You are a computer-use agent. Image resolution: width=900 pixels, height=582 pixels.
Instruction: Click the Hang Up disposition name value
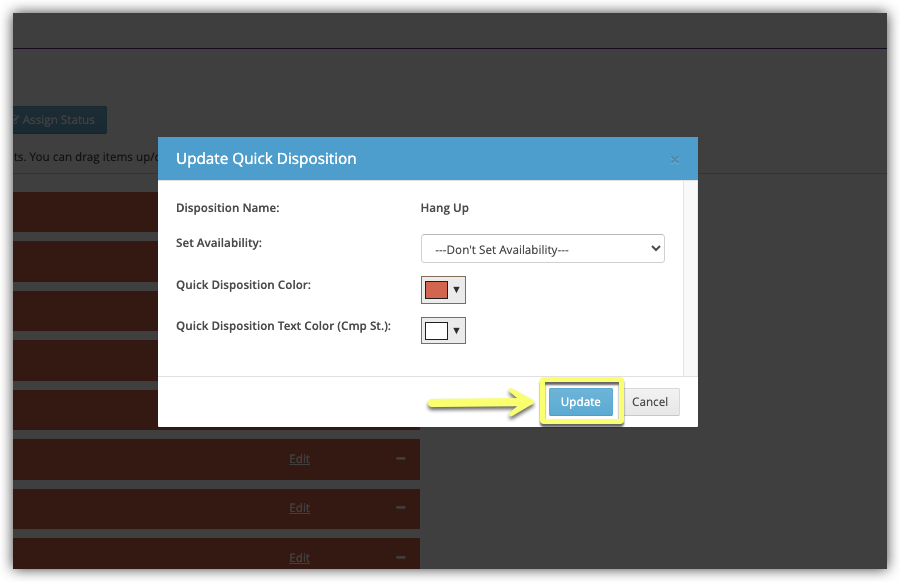pos(444,208)
